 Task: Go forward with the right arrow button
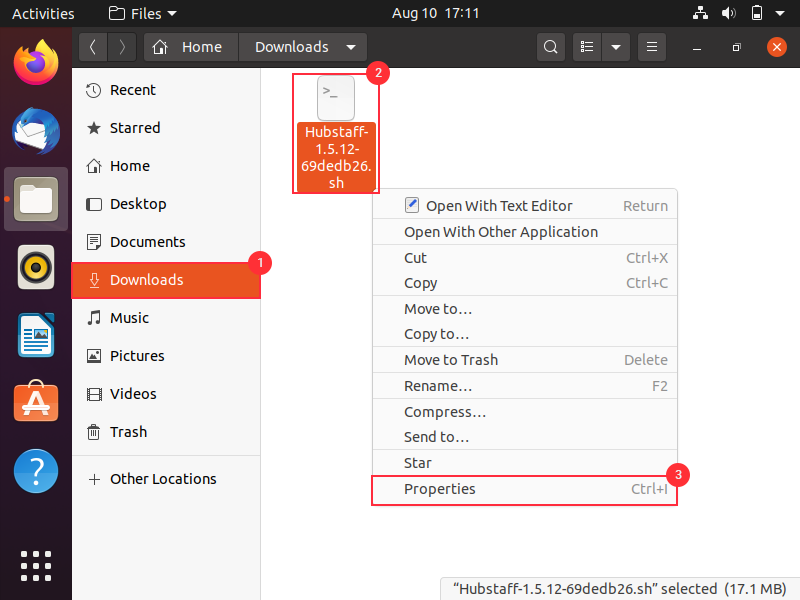click(x=121, y=47)
